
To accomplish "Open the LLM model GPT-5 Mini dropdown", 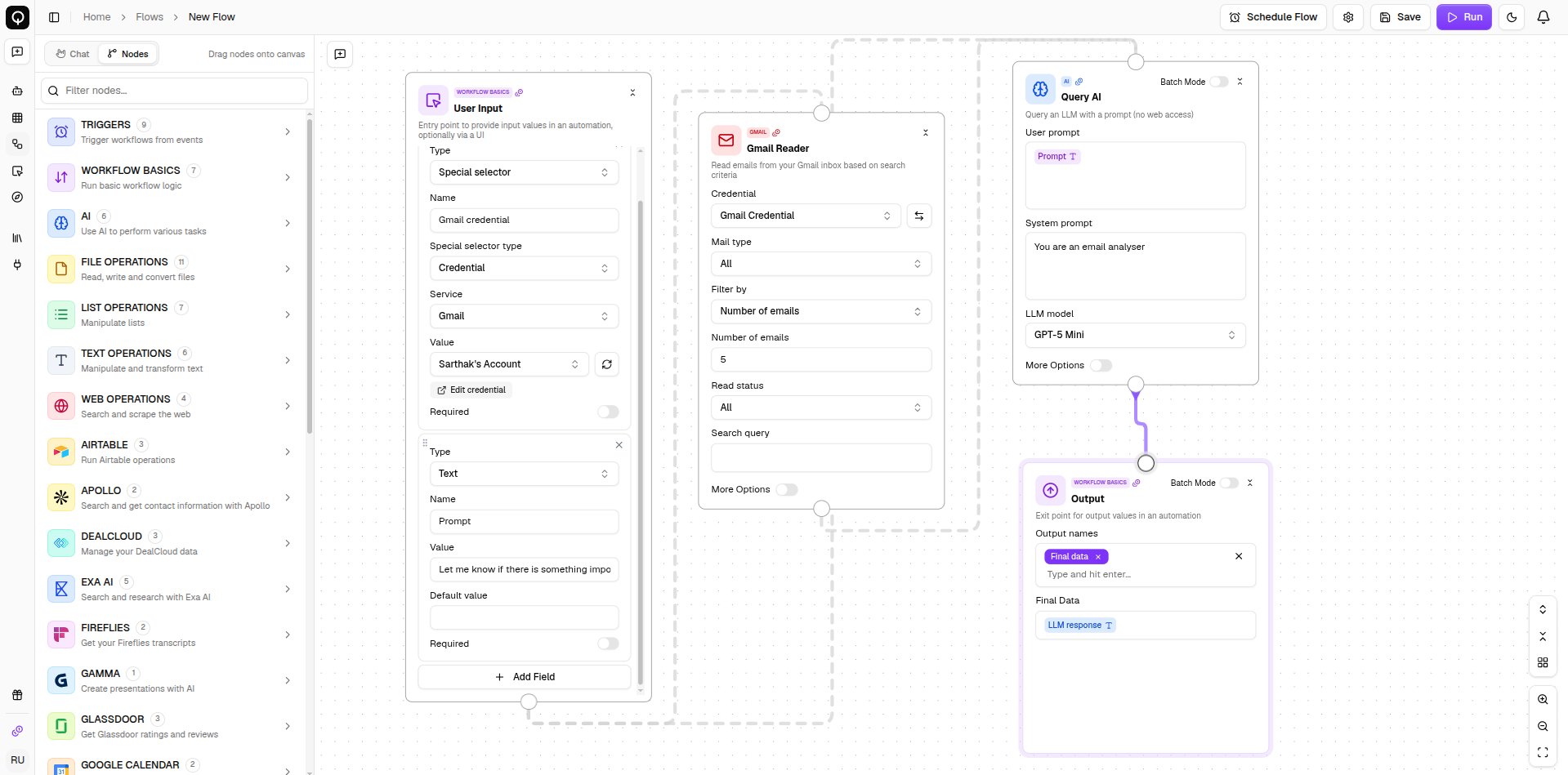I will click(x=1135, y=335).
